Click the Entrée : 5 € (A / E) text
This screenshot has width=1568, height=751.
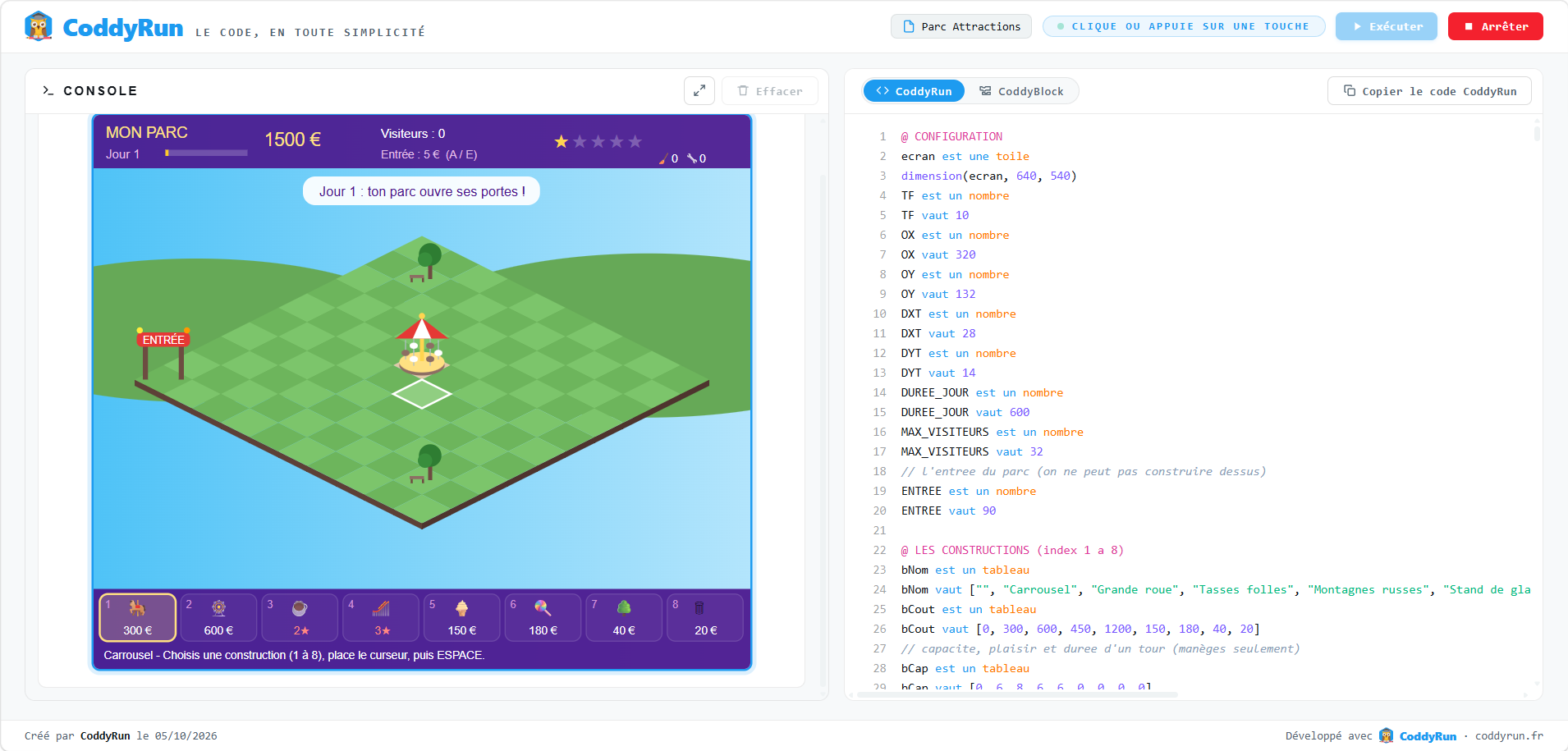tap(429, 154)
